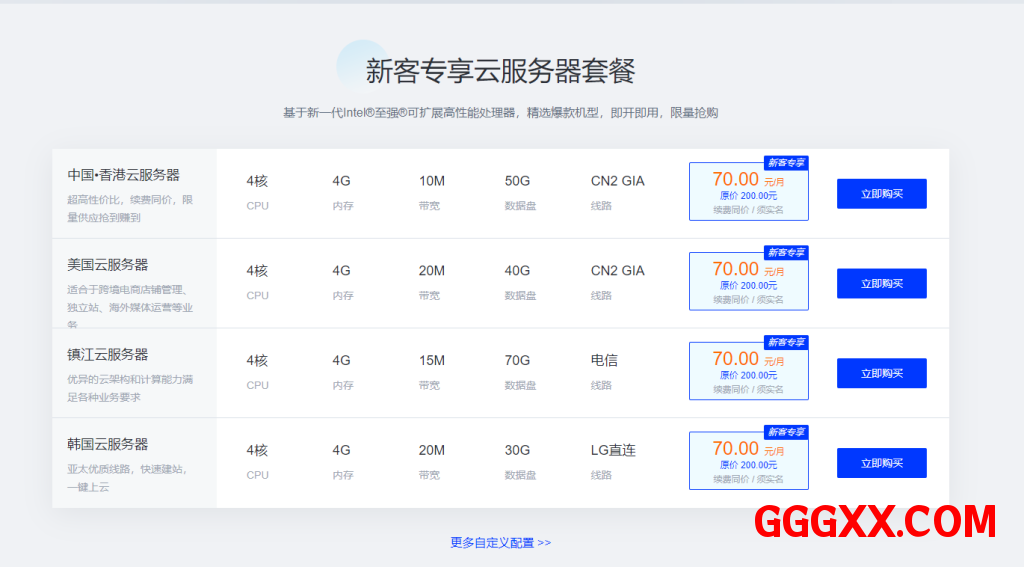Open the 更多自定义配置 link
Image resolution: width=1024 pixels, height=567 pixels.
click(500, 543)
